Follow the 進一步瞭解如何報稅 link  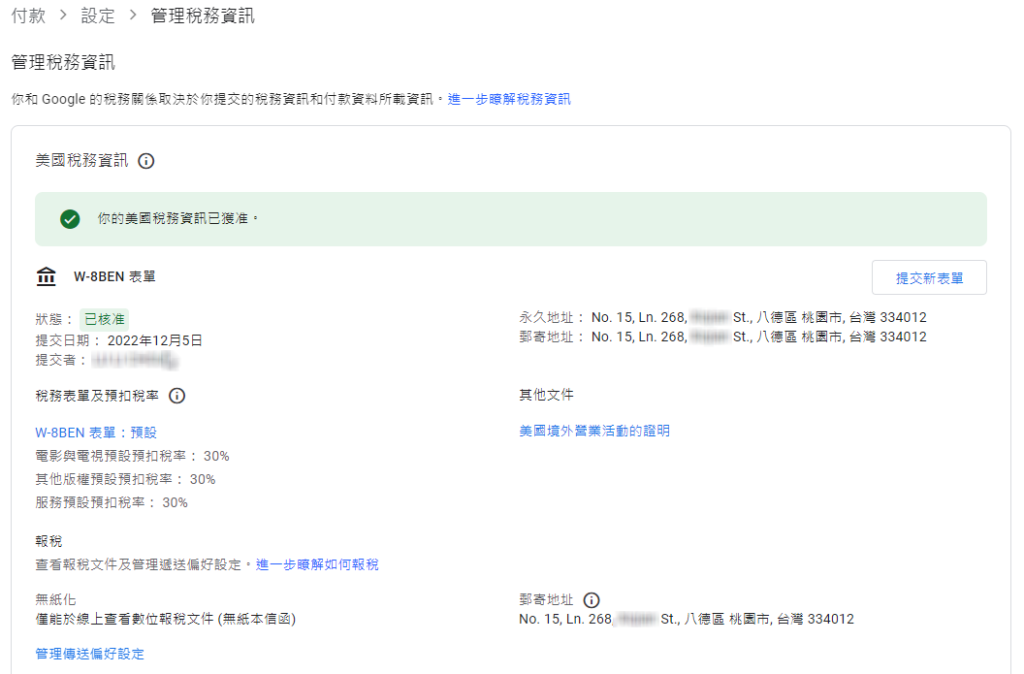click(x=317, y=565)
